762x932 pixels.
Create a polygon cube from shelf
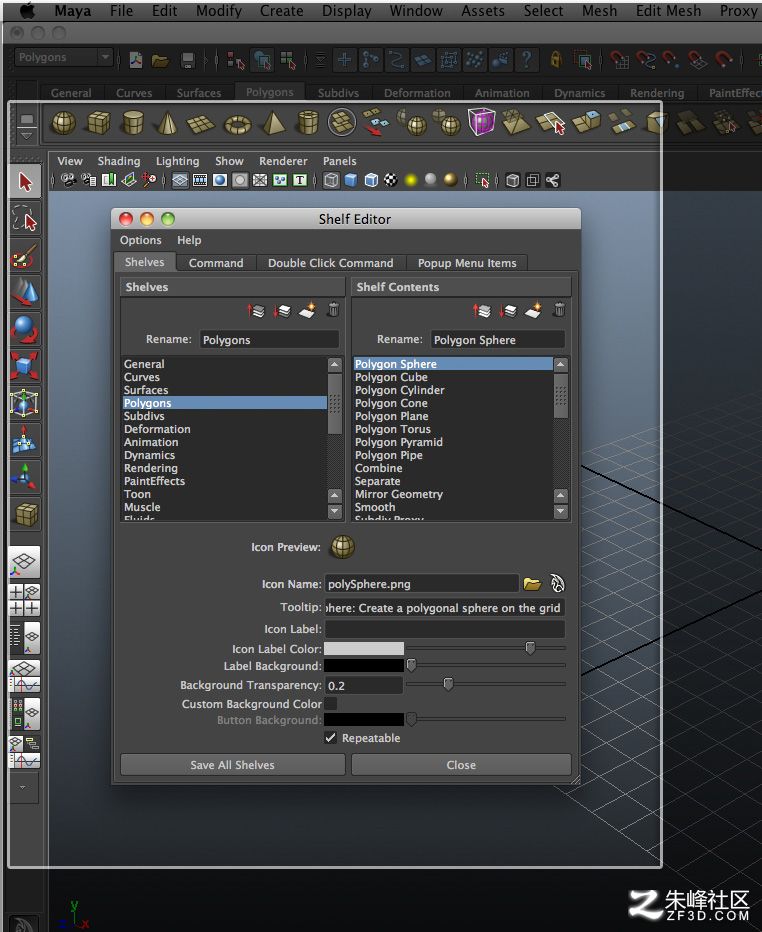(x=98, y=123)
